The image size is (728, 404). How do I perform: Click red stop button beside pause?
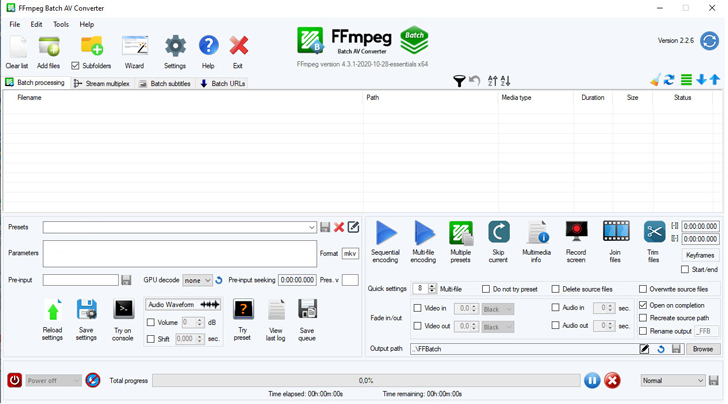(612, 381)
